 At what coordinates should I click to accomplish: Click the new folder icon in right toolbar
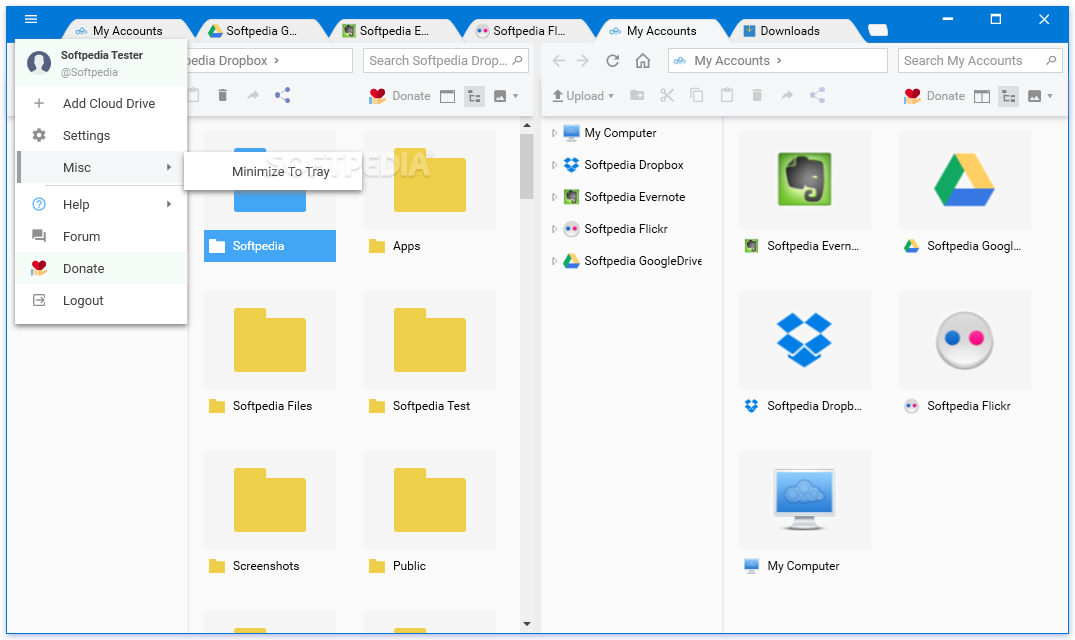pyautogui.click(x=637, y=95)
